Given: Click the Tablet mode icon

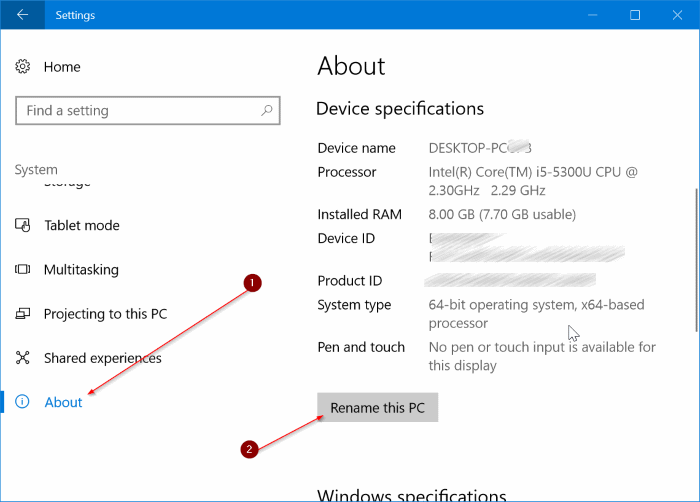Looking at the screenshot, I should pyautogui.click(x=22, y=225).
